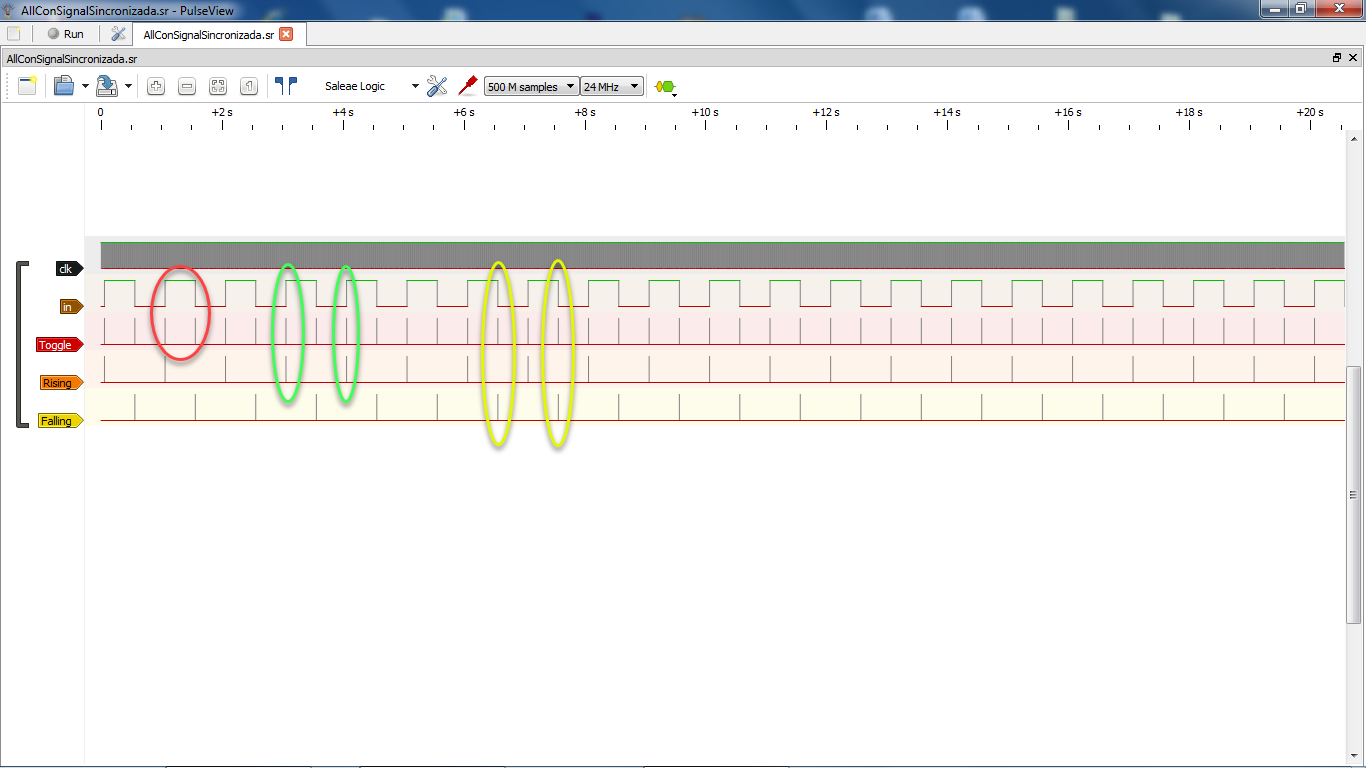This screenshot has width=1366, height=768.
Task: Open the settings wrench icon beside Run
Action: coord(118,34)
